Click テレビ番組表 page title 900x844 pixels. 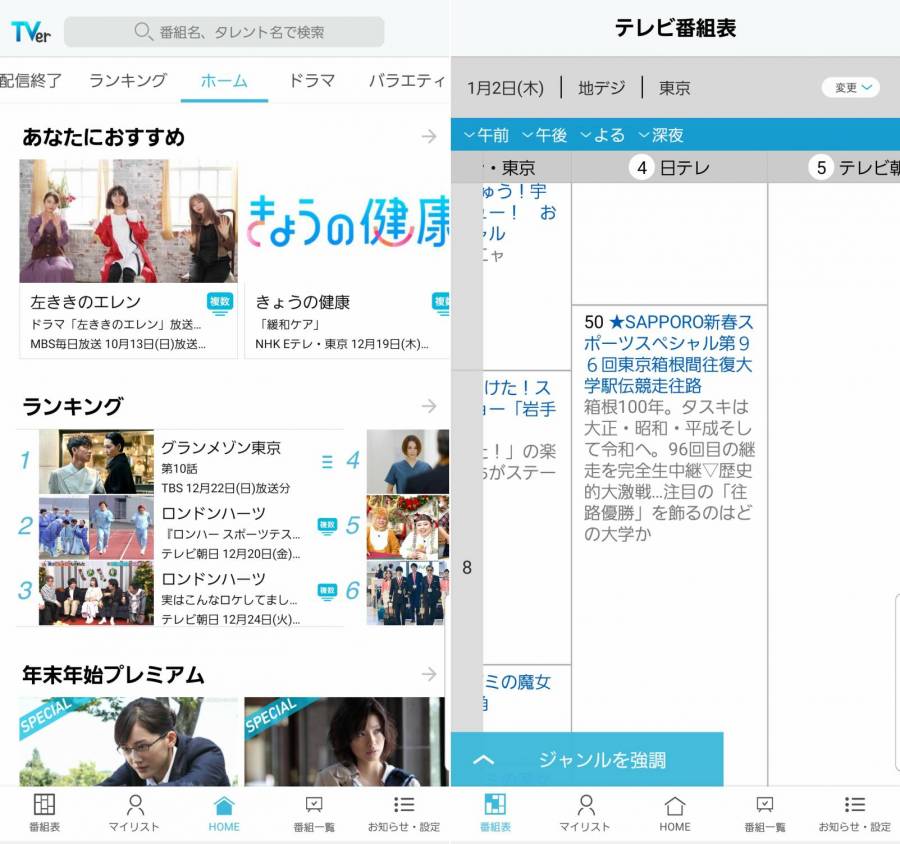click(x=675, y=28)
